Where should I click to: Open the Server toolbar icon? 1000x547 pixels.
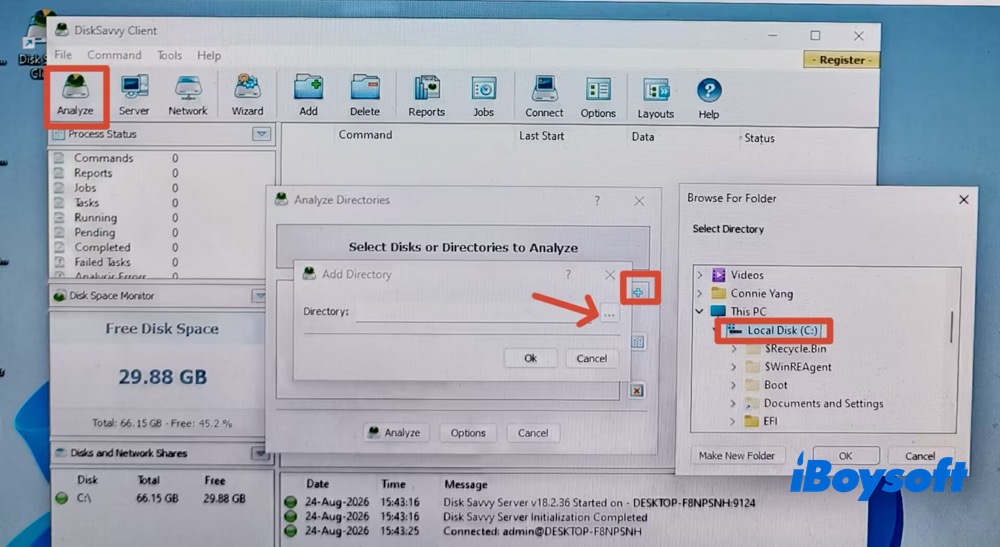click(134, 95)
